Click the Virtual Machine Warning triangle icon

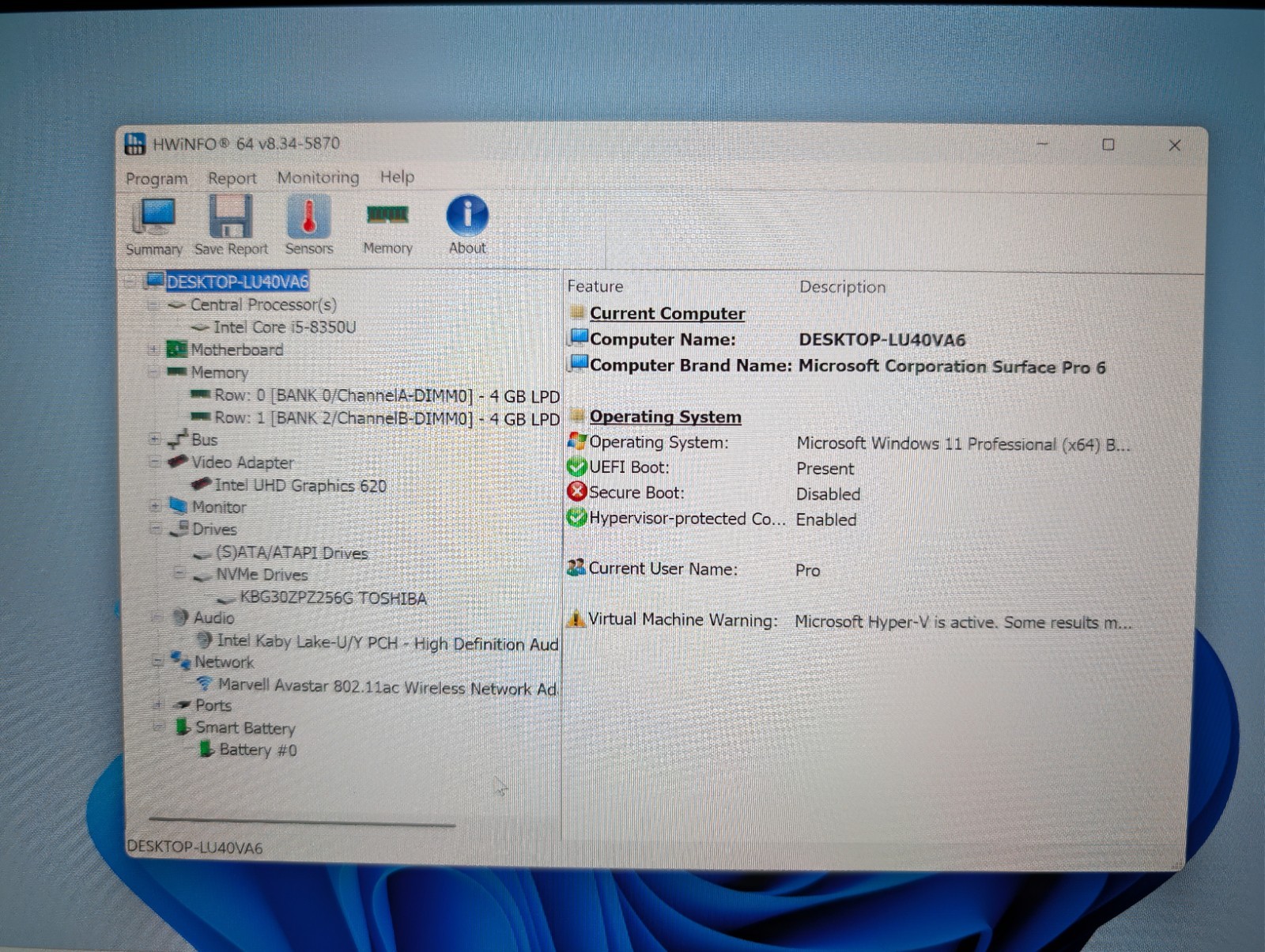tap(576, 618)
